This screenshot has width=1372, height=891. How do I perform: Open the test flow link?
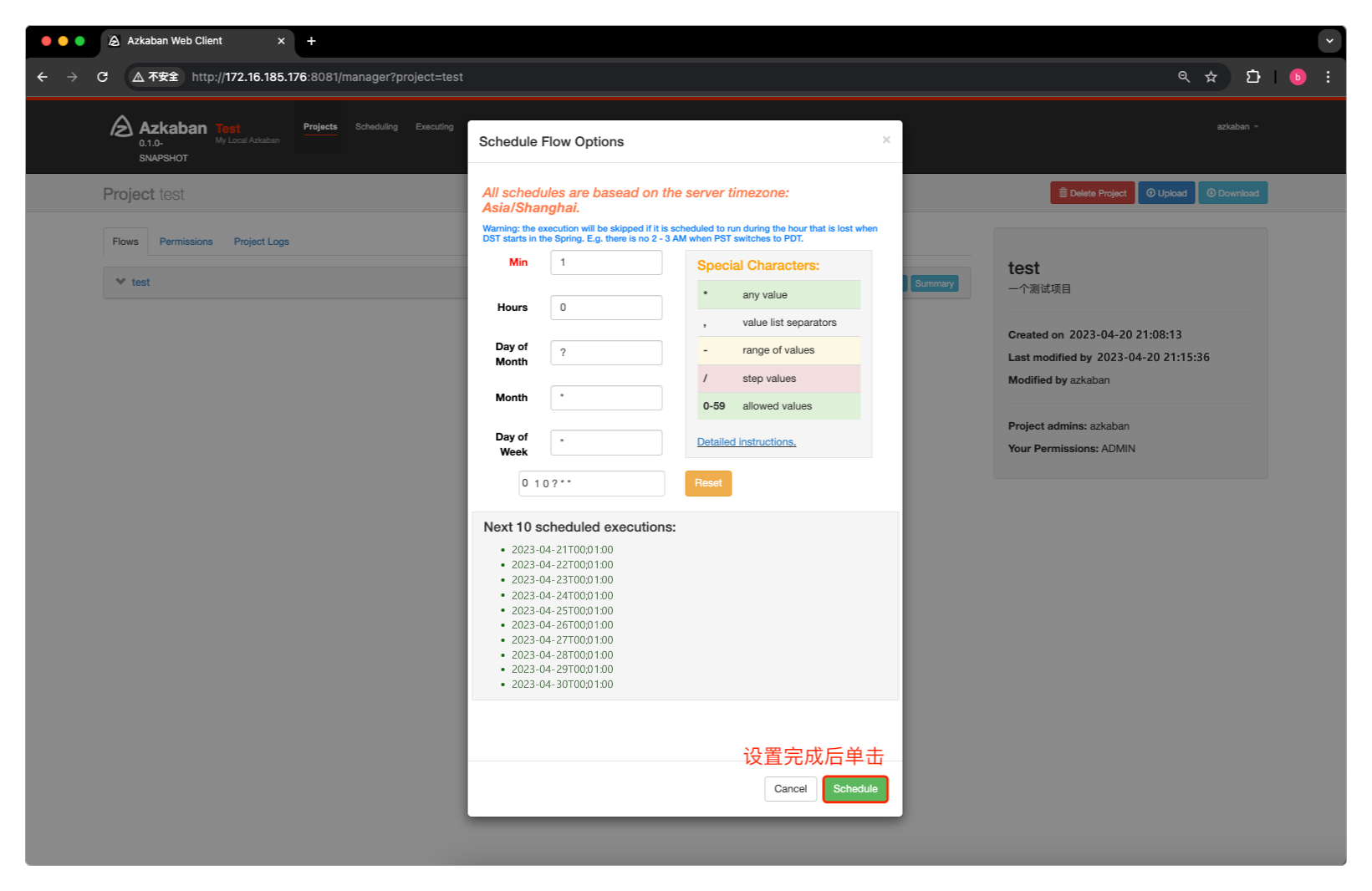click(140, 283)
